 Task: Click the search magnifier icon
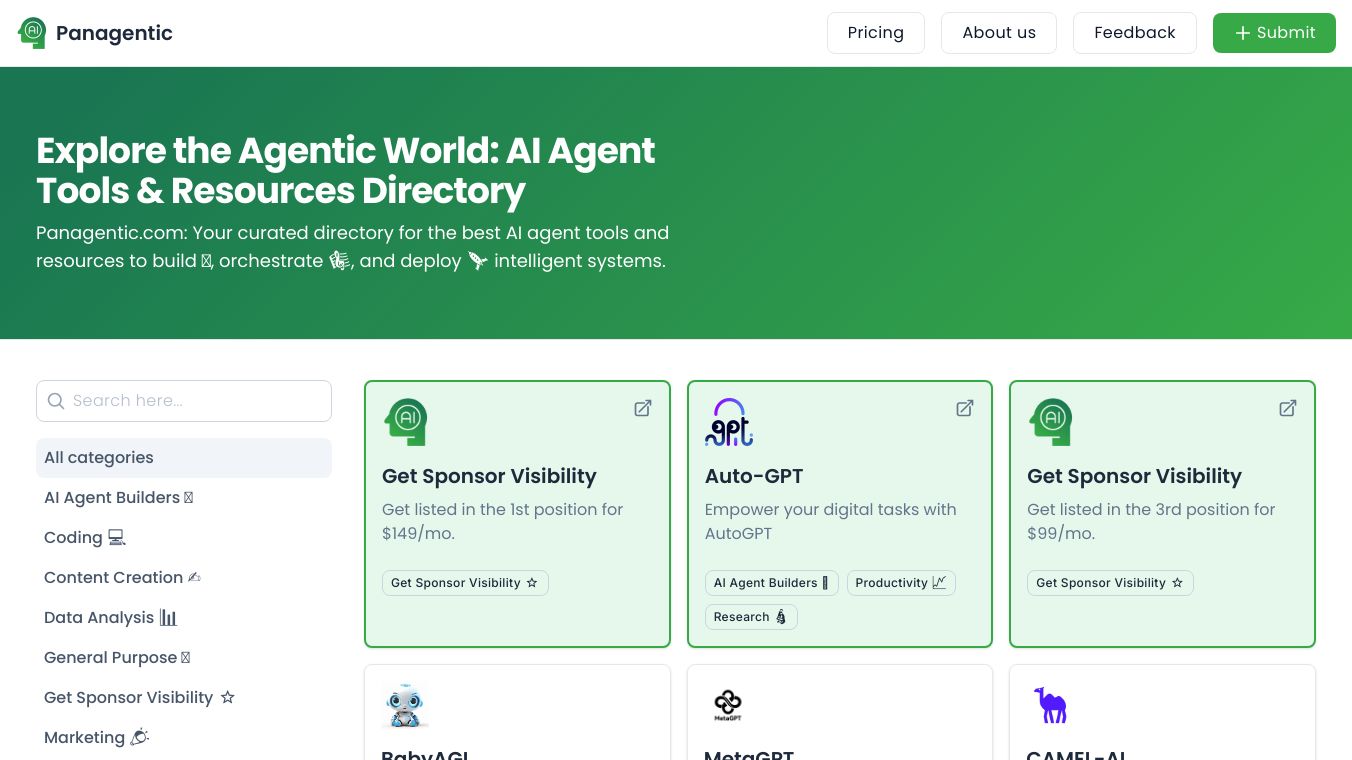[56, 401]
